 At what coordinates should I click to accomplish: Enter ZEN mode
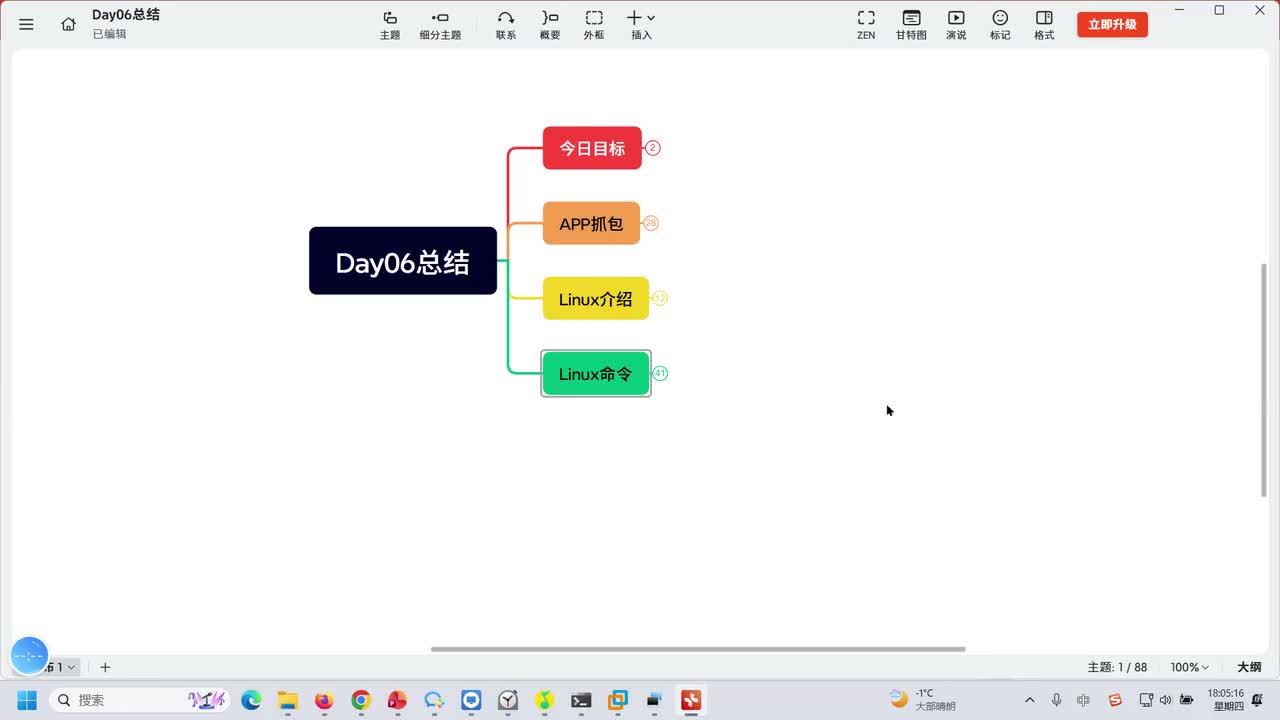(x=866, y=25)
